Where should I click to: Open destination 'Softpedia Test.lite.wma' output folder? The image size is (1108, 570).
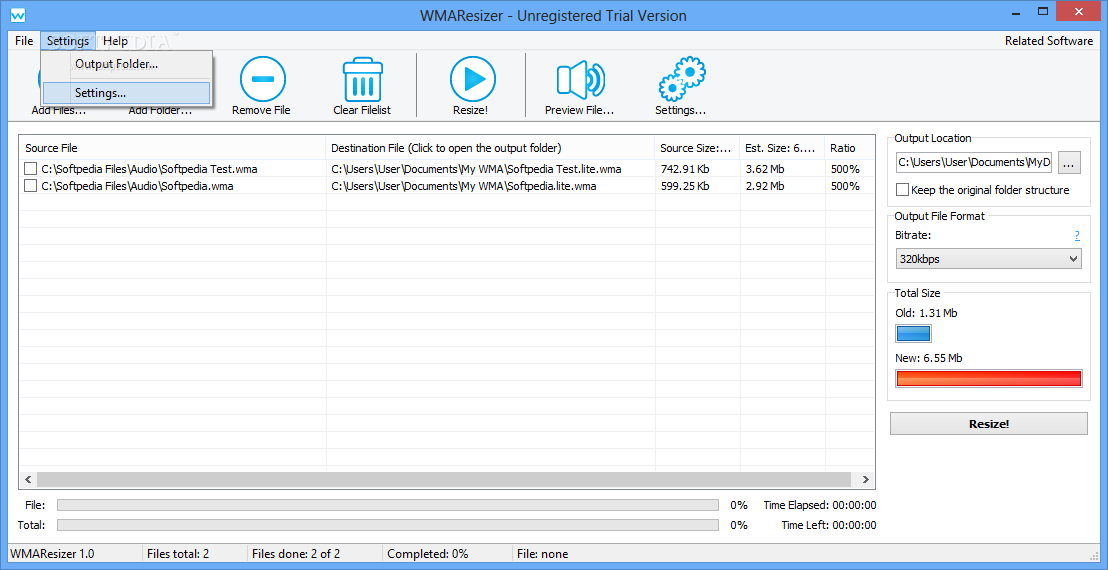(476, 169)
